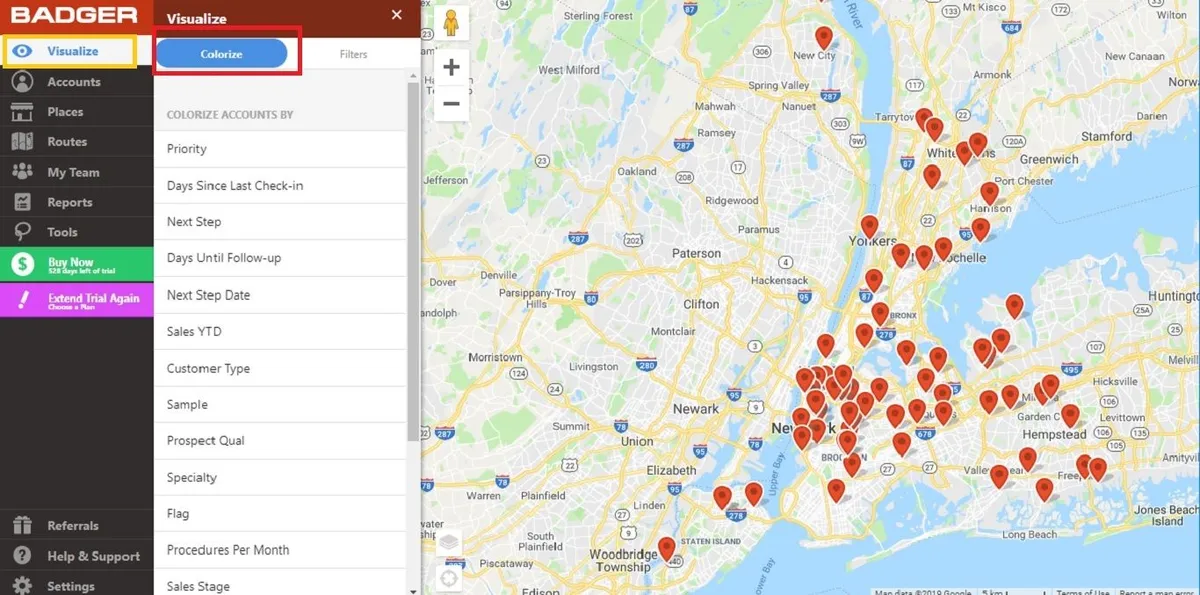Click the map pin at Yonkers
The height and width of the screenshot is (595, 1200).
coord(869,227)
